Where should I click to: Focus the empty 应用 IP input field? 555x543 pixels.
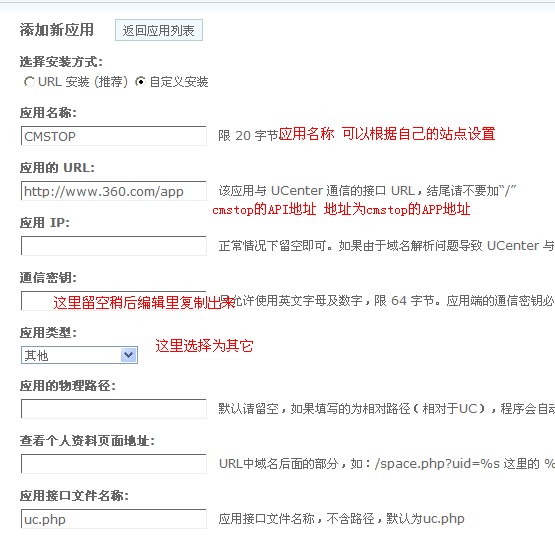click(x=114, y=246)
